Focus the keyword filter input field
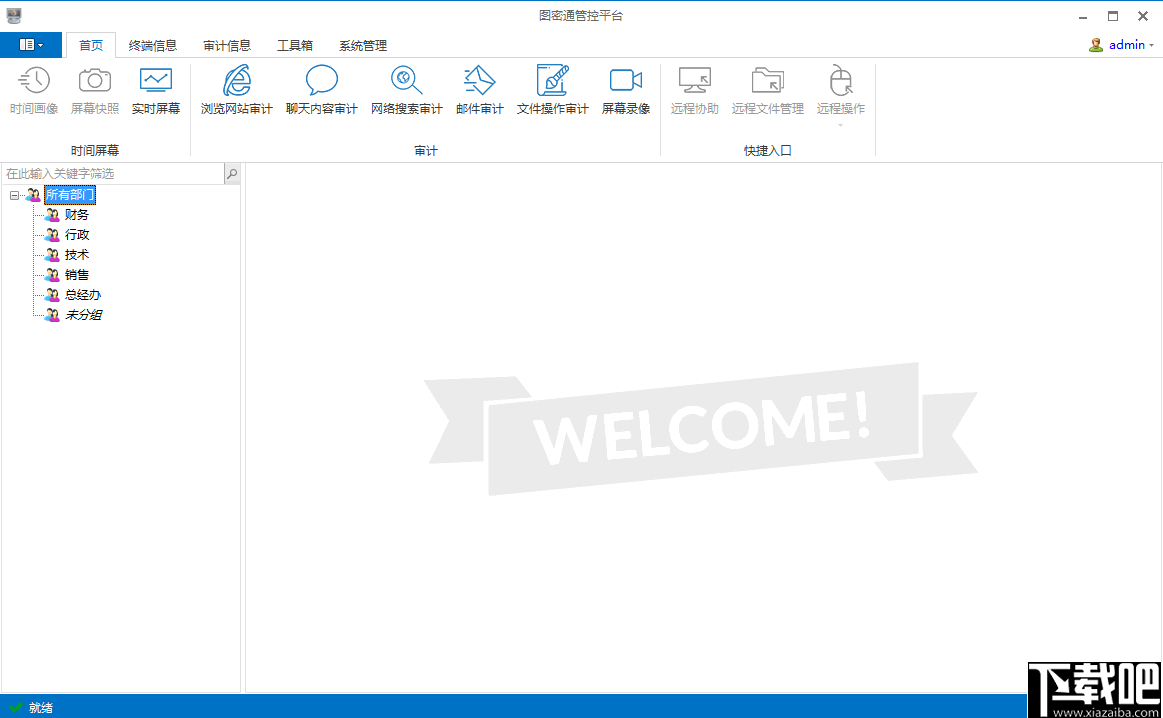Image resolution: width=1163 pixels, height=718 pixels. [x=113, y=174]
